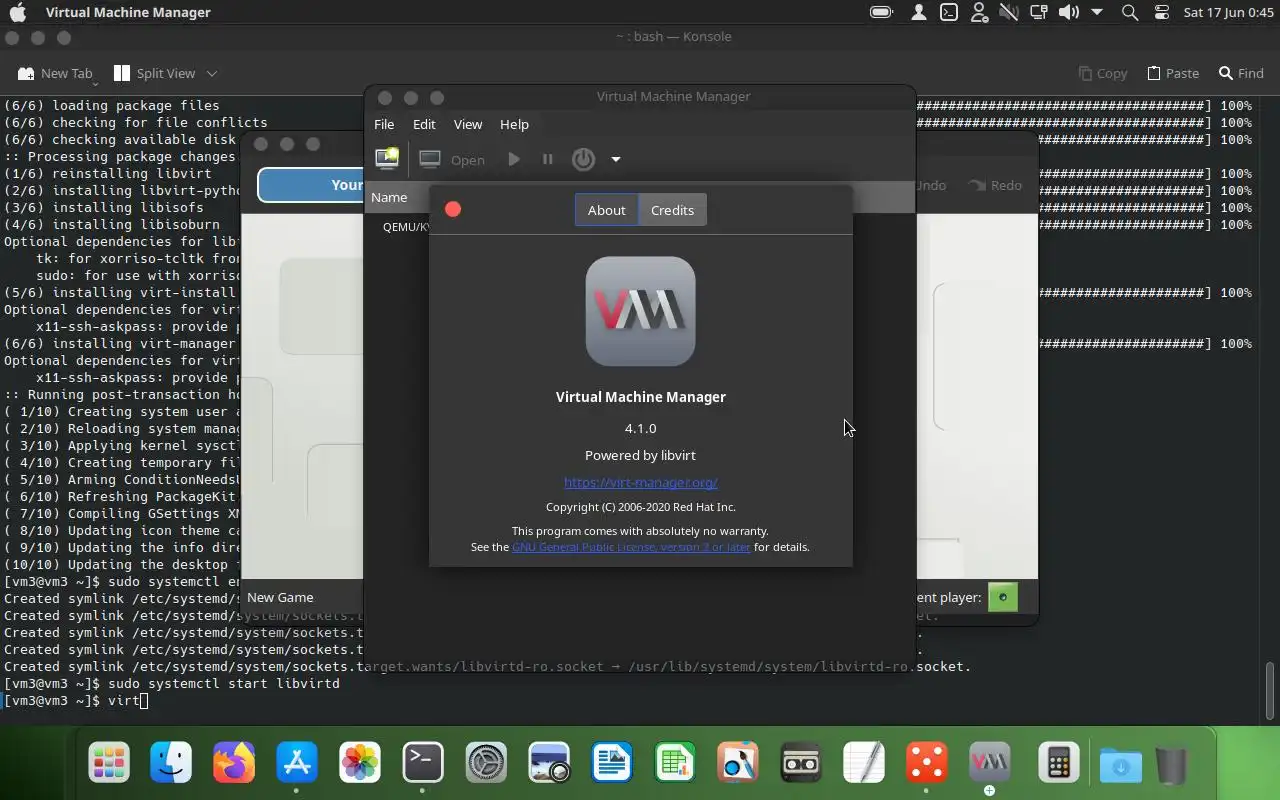
Task: Click the Copy button in Konsole
Action: pos(1102,73)
